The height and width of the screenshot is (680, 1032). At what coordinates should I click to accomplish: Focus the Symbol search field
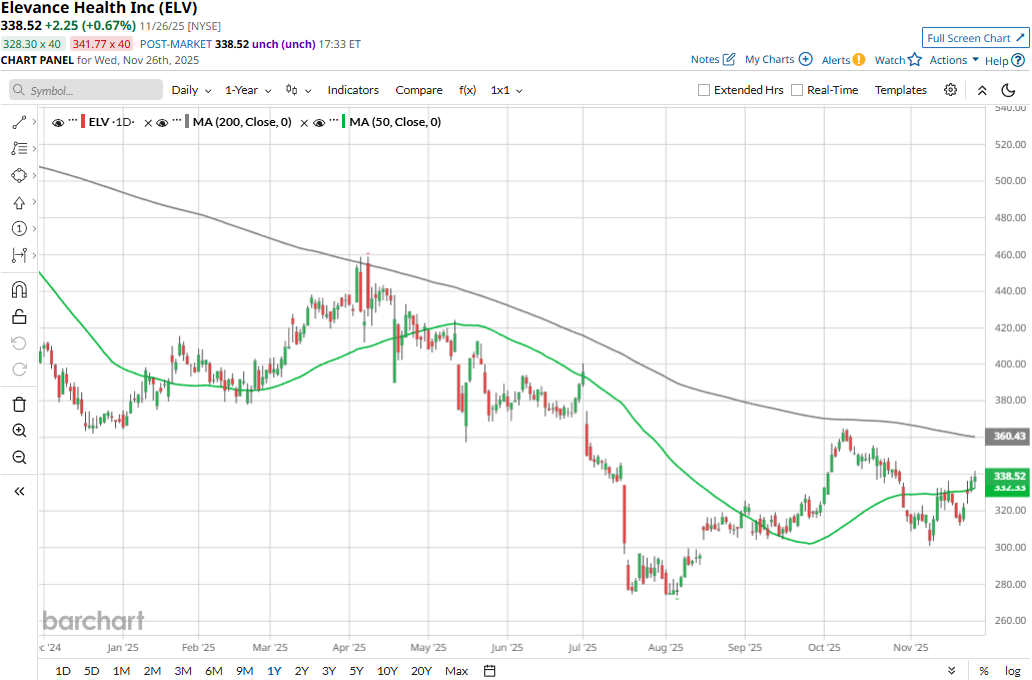86,90
